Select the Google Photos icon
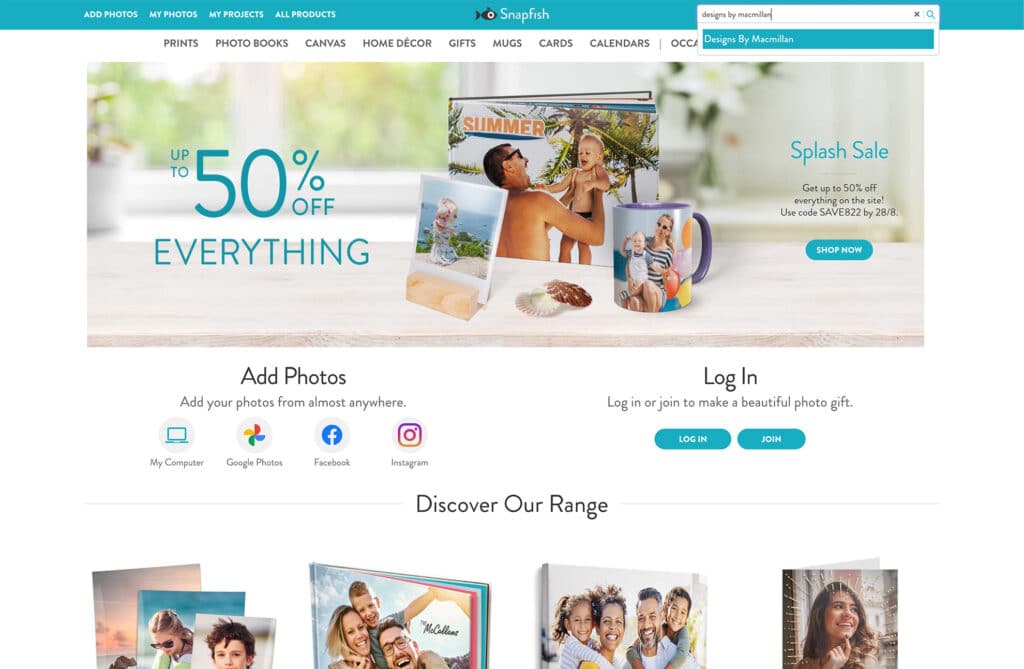 [254, 434]
